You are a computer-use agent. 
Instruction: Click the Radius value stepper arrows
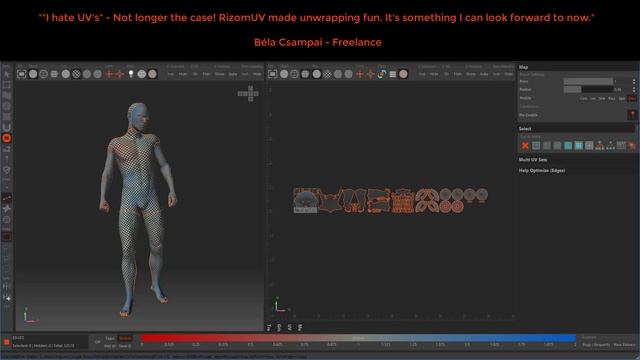(x=634, y=89)
